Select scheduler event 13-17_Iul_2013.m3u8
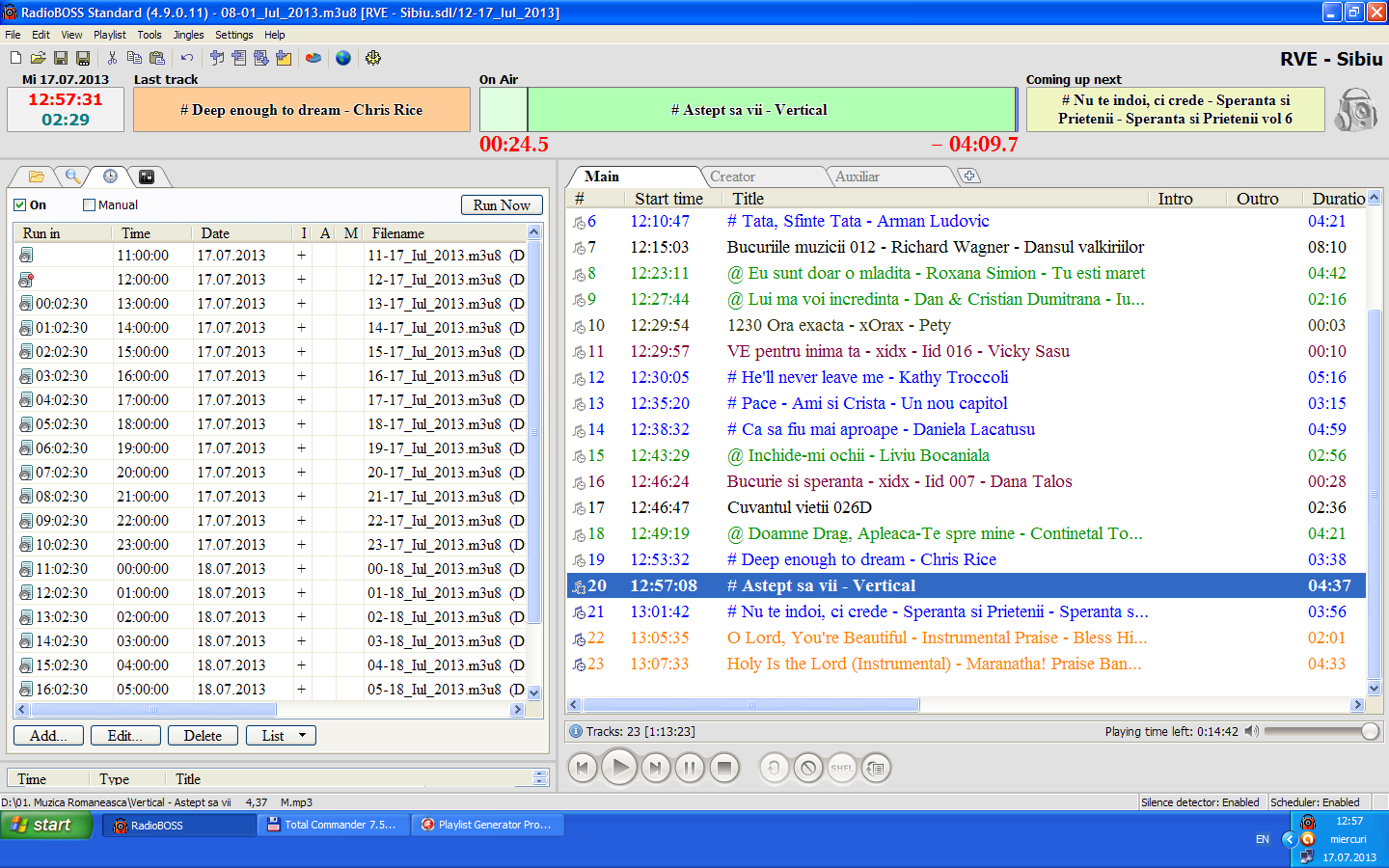The width and height of the screenshot is (1389, 868). [x=271, y=304]
